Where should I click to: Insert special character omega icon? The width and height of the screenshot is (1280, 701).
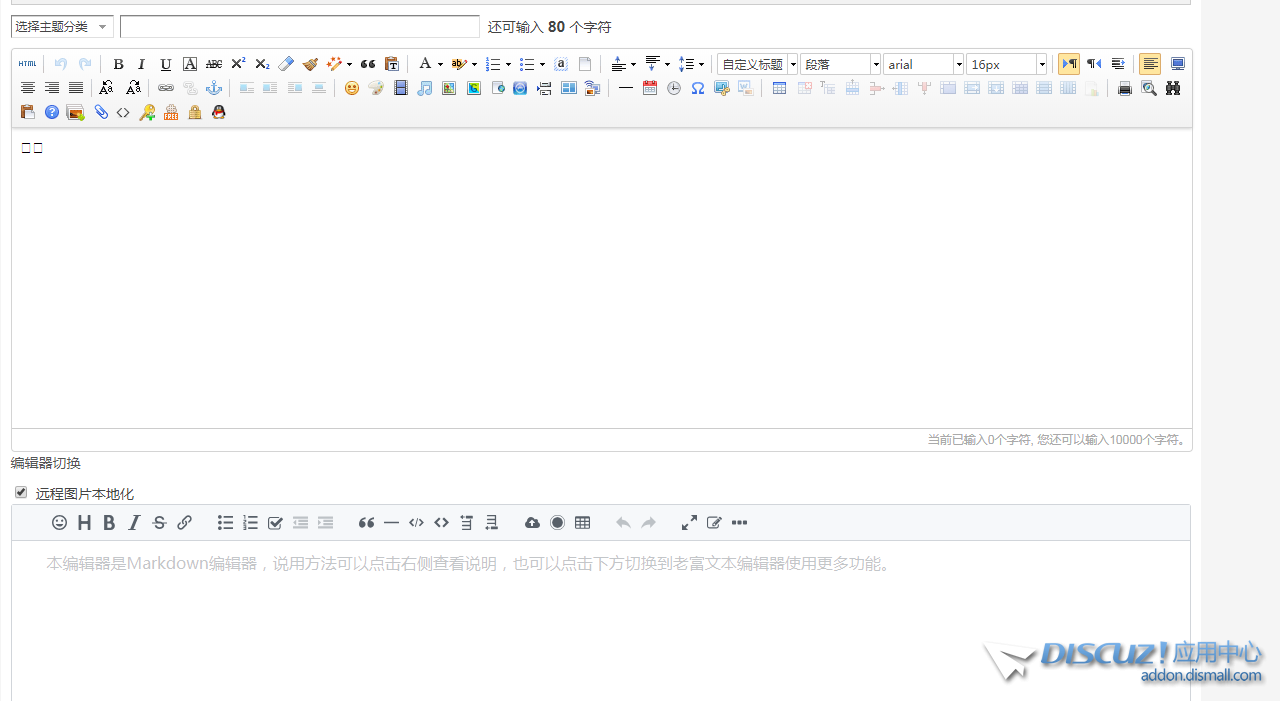698,88
